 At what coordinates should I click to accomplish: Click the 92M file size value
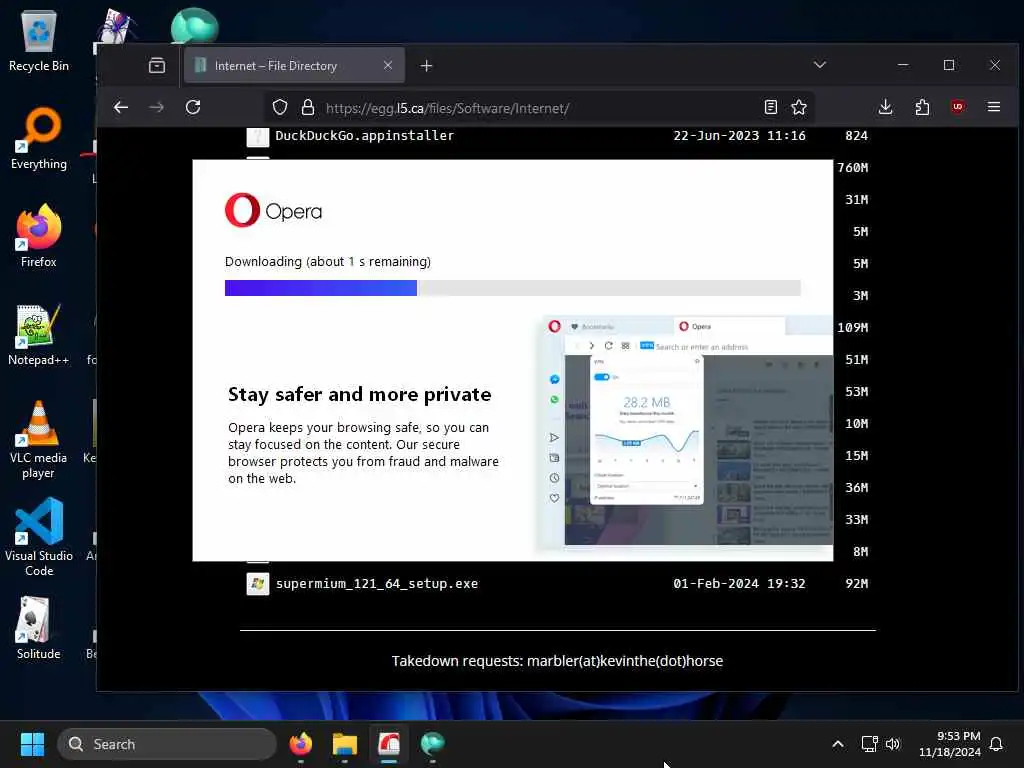[x=857, y=583]
